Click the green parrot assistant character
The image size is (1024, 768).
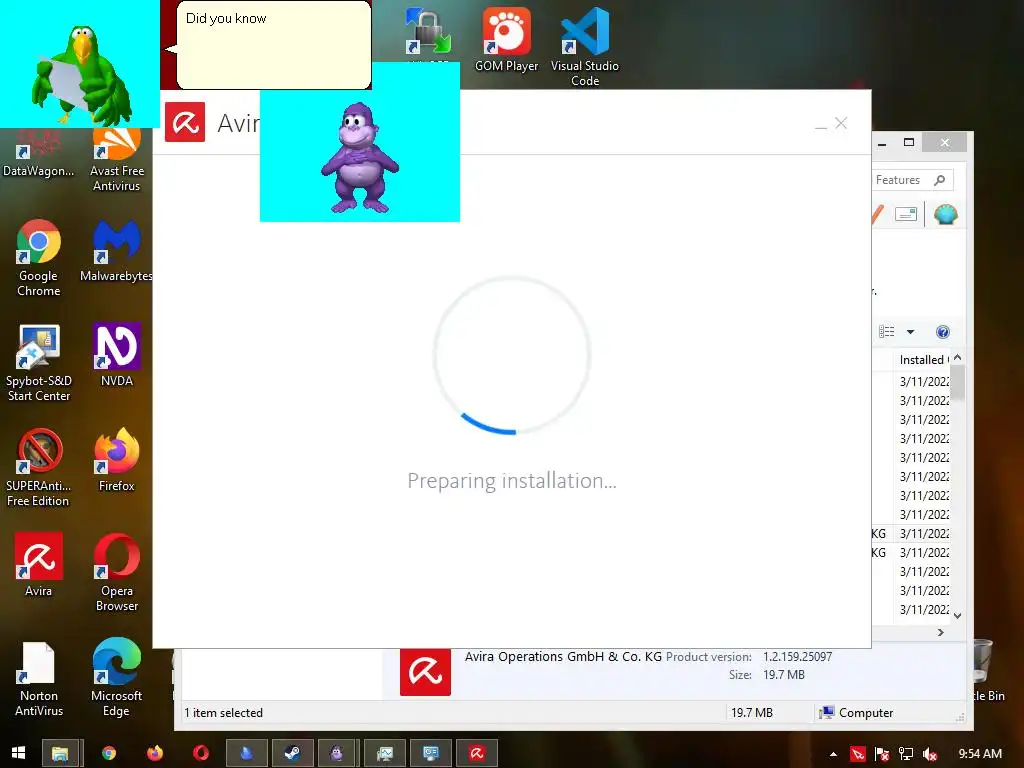[x=80, y=74]
